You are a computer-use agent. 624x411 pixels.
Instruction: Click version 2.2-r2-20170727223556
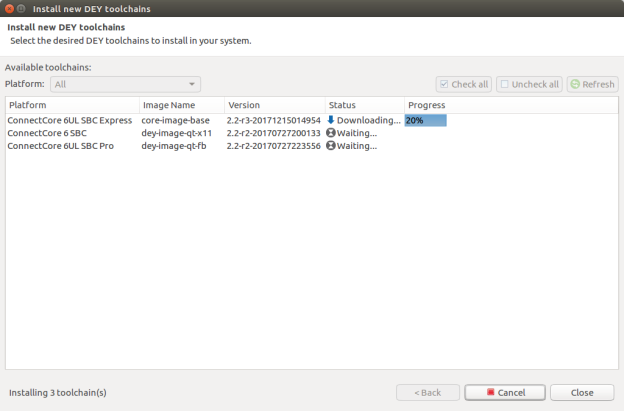tap(274, 146)
